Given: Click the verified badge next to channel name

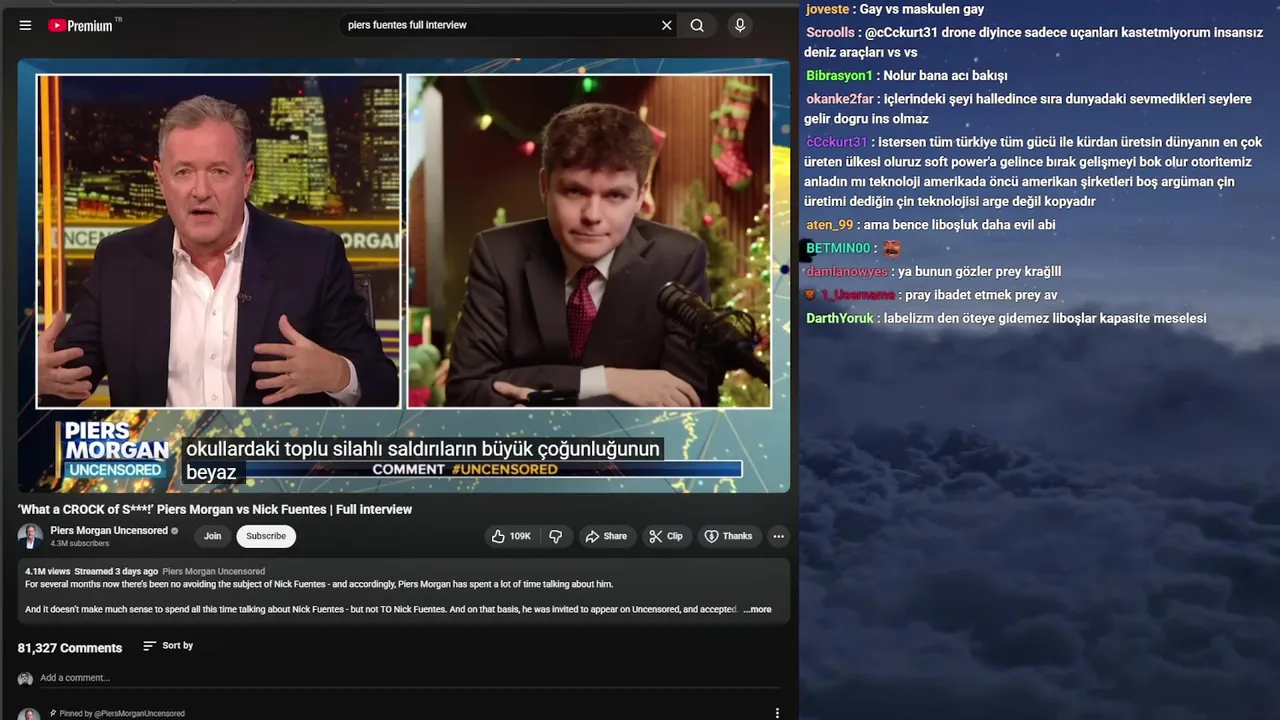Looking at the screenshot, I should click(174, 531).
